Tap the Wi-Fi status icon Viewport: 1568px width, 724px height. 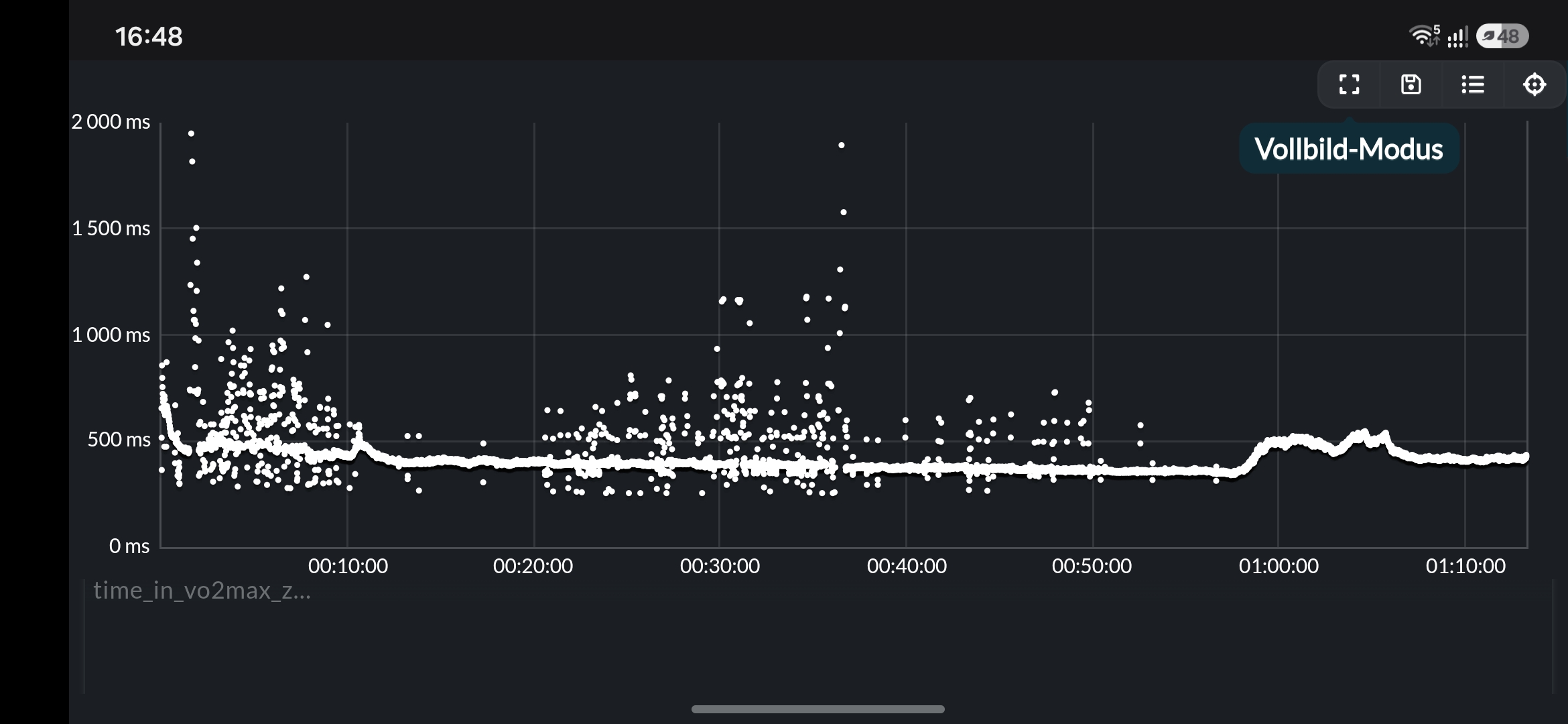(x=1424, y=36)
